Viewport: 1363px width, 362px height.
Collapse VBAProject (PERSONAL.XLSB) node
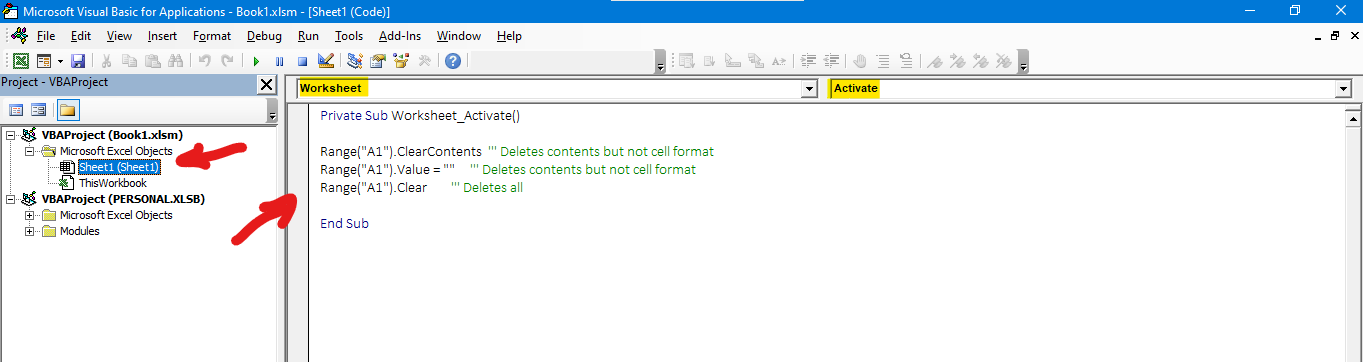click(x=11, y=199)
